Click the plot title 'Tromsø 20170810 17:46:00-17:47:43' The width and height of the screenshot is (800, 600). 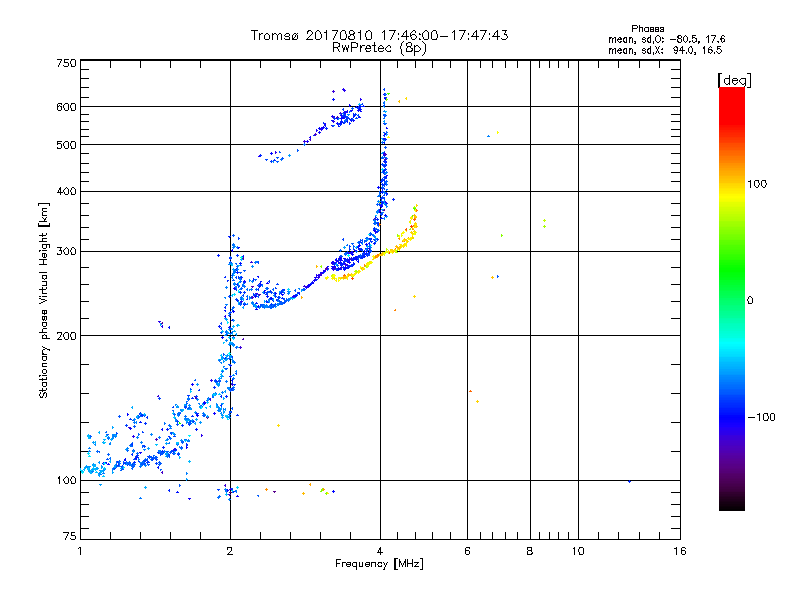pos(379,35)
